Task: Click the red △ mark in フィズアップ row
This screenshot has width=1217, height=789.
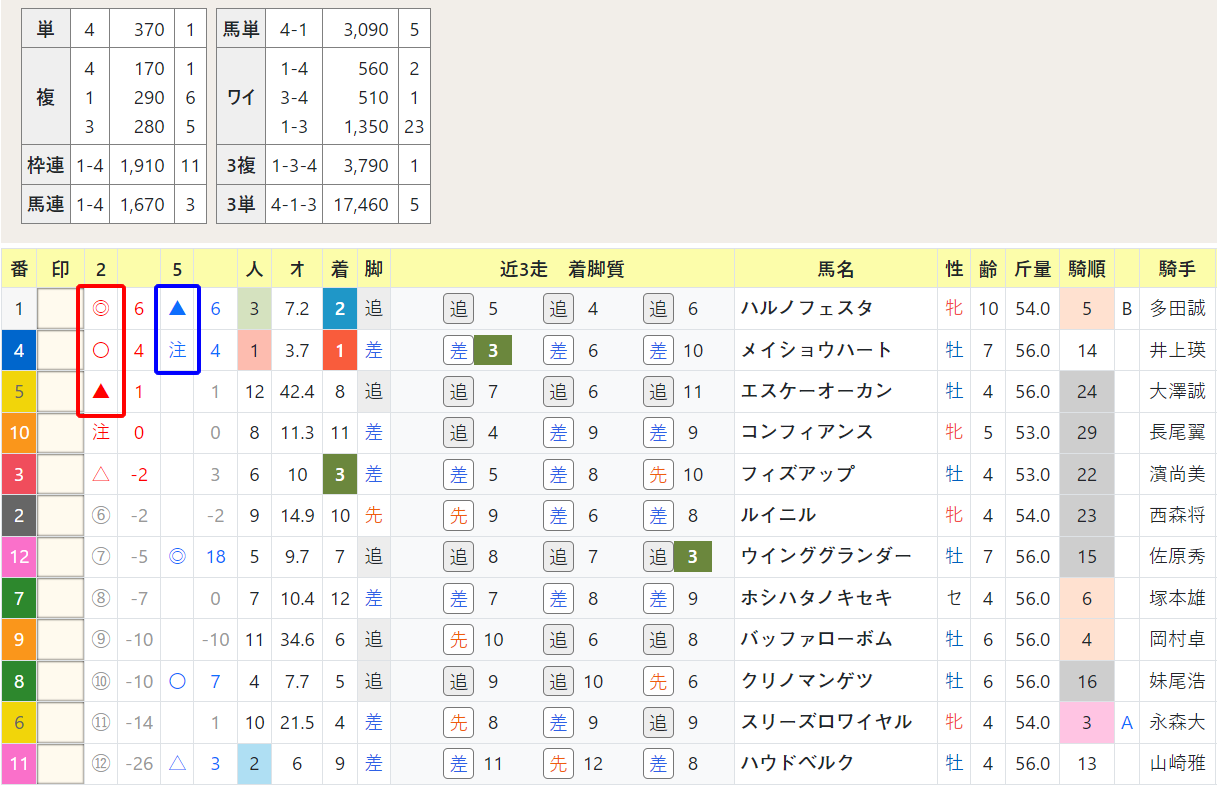Action: [101, 474]
